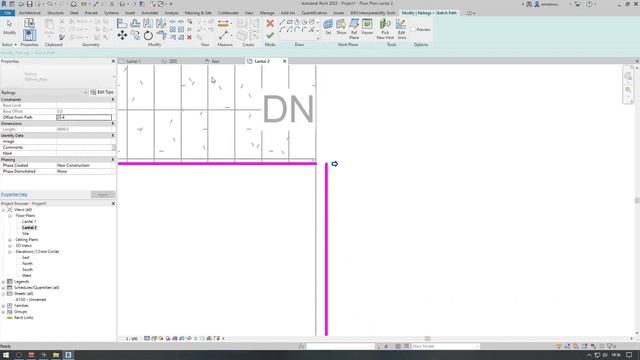Flip railing direction with blue arrow control
640x360 pixels.
[335, 164]
